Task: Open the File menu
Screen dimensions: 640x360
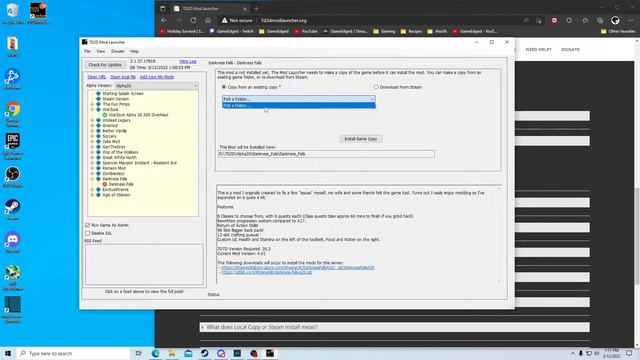Action: (x=87, y=51)
